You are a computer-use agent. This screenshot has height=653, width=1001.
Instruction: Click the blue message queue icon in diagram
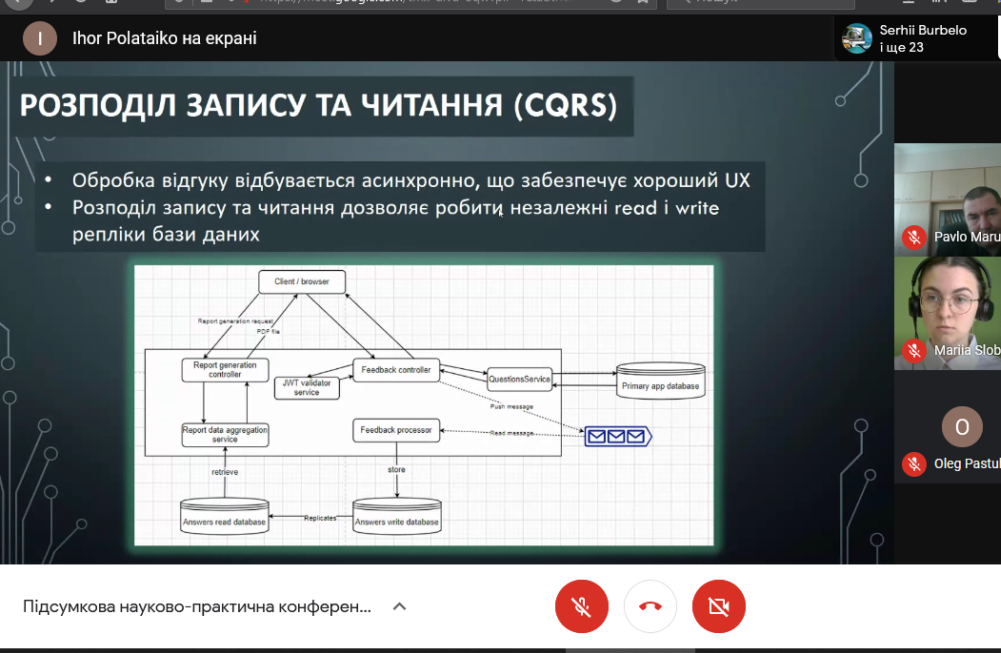(618, 436)
